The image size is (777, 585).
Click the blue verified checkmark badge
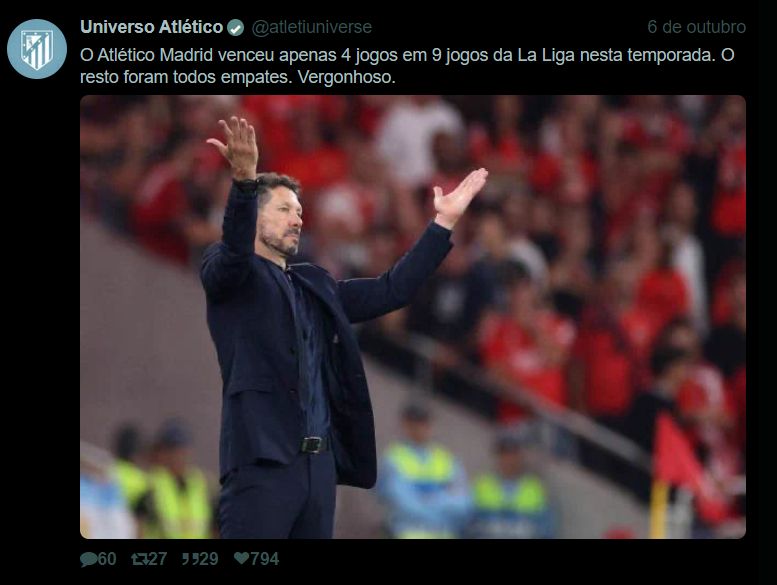[235, 28]
